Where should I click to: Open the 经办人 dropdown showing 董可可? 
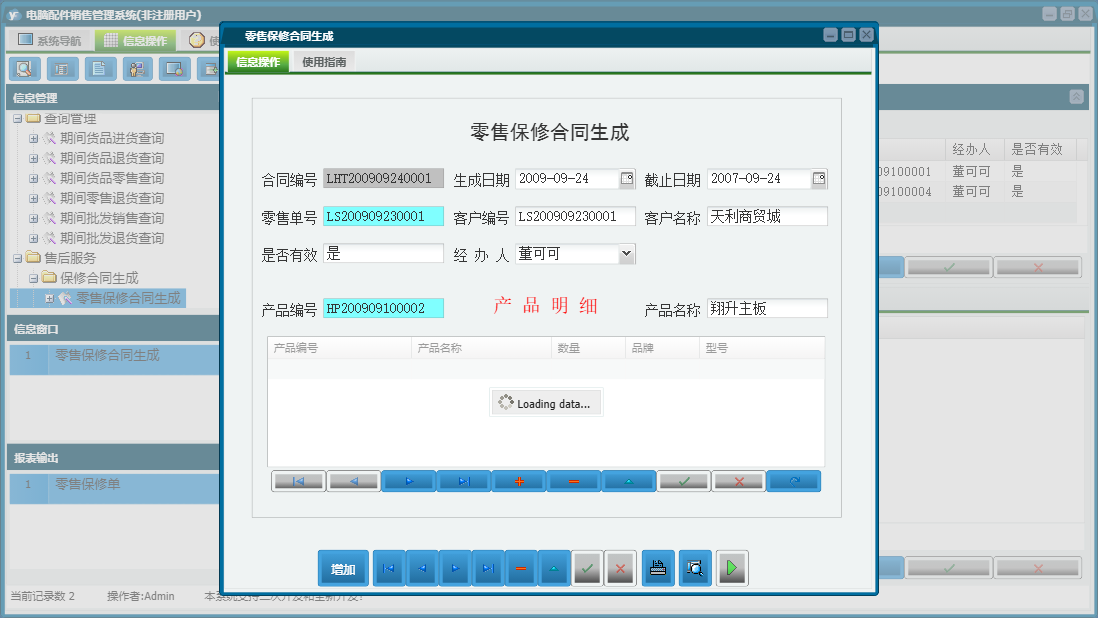point(624,254)
